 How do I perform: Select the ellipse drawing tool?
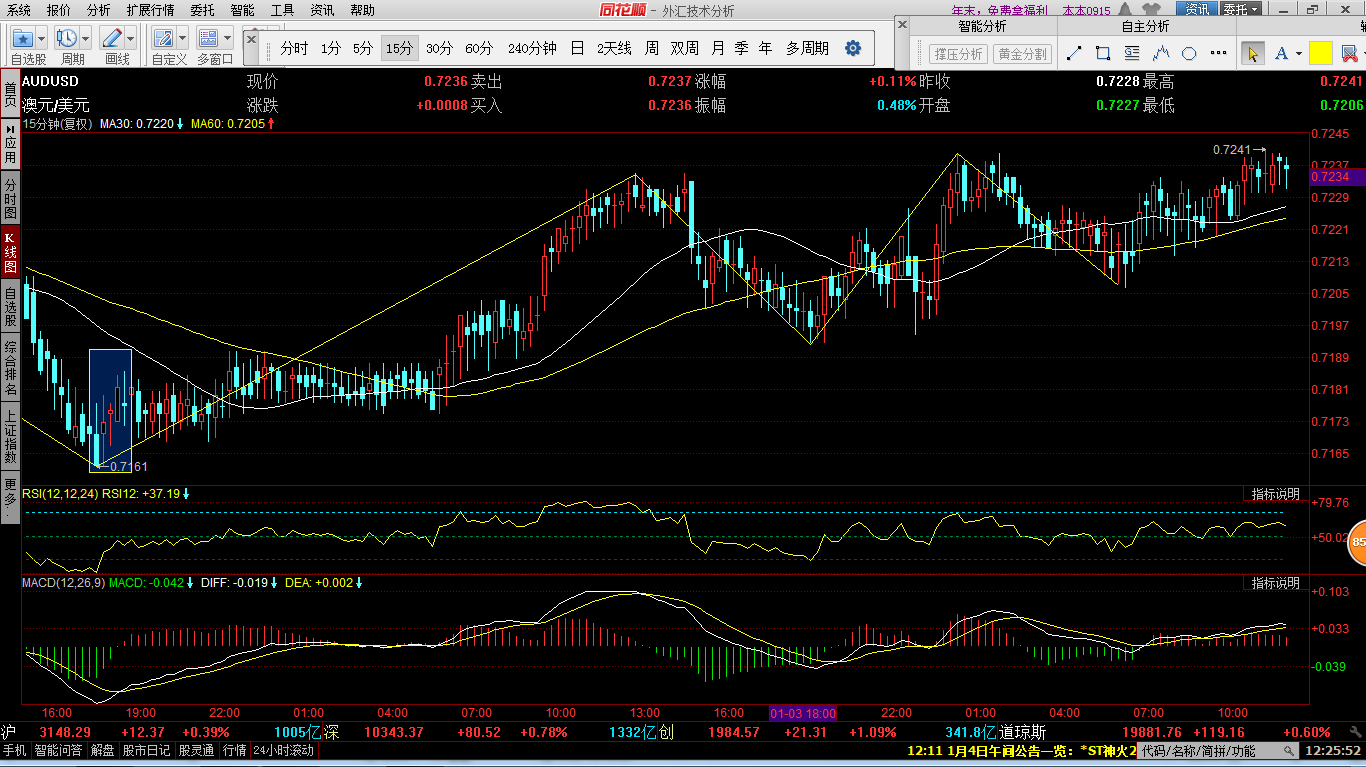(x=1189, y=54)
